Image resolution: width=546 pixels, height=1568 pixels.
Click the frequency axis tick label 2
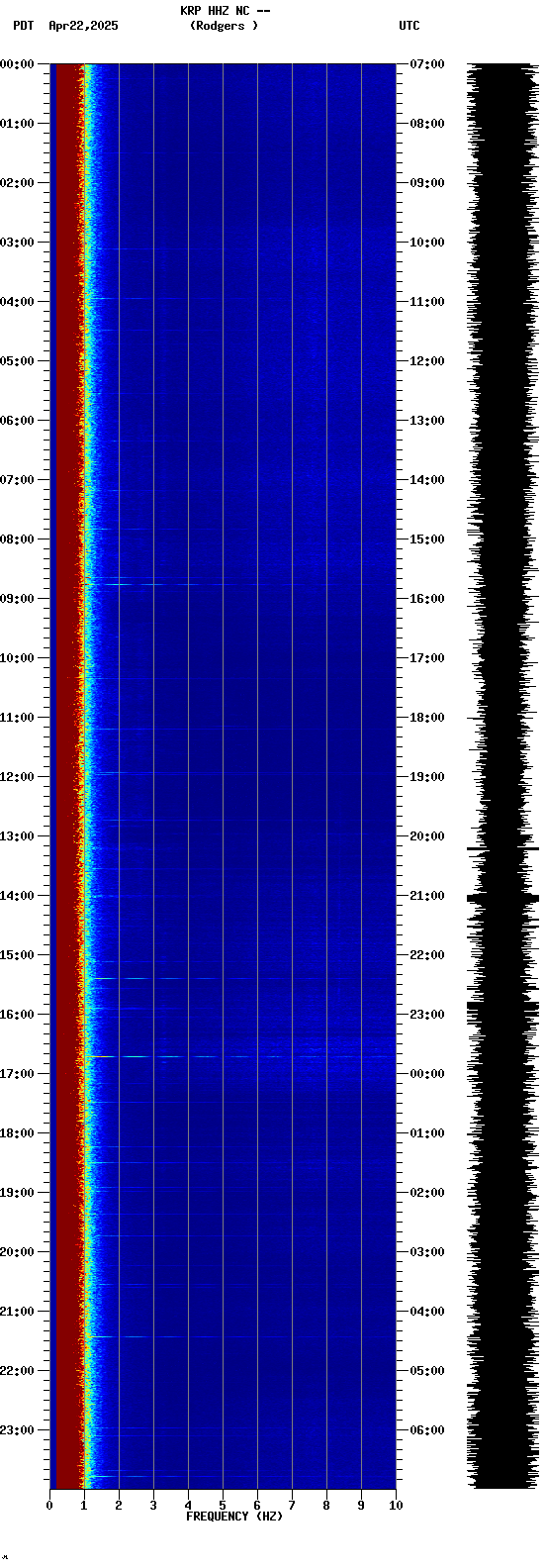tap(119, 1506)
